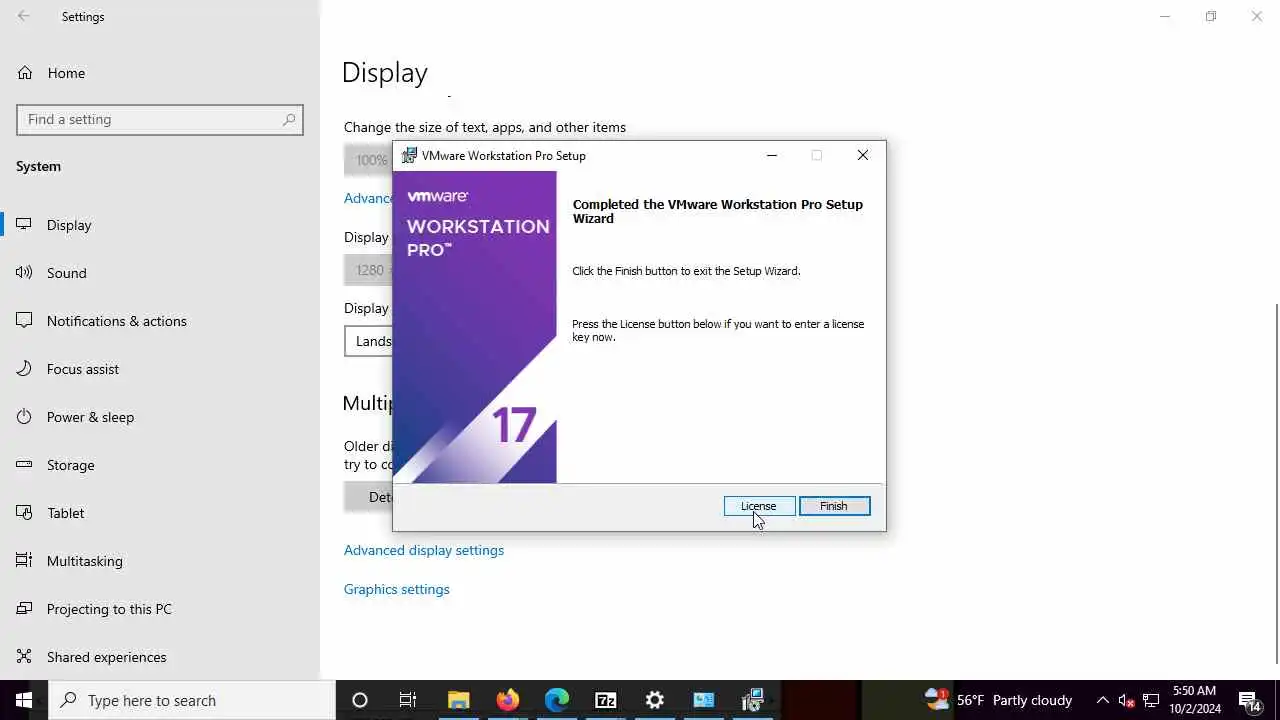Click the network tray icon

point(1151,700)
